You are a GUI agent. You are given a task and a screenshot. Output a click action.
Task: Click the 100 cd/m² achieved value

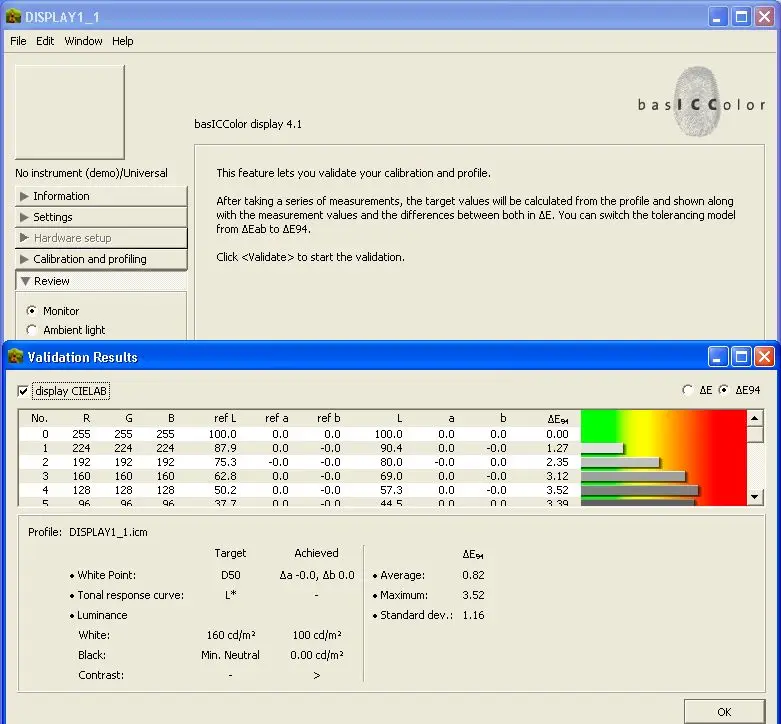click(x=317, y=635)
